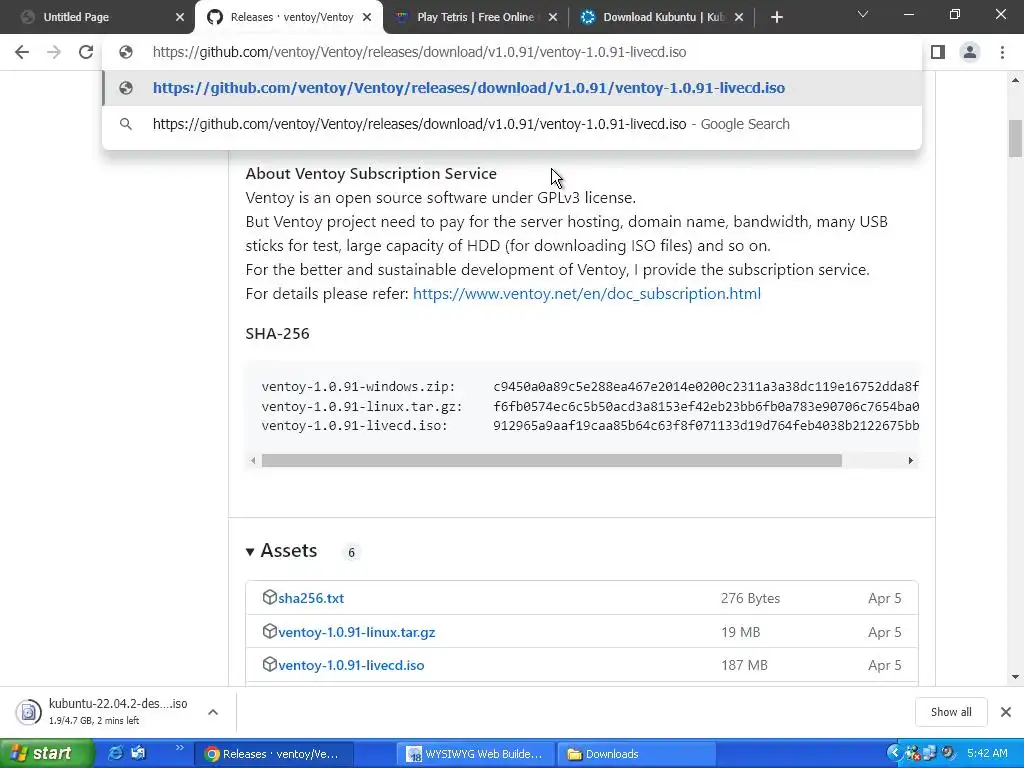Open a new tab with the plus button

pos(776,17)
